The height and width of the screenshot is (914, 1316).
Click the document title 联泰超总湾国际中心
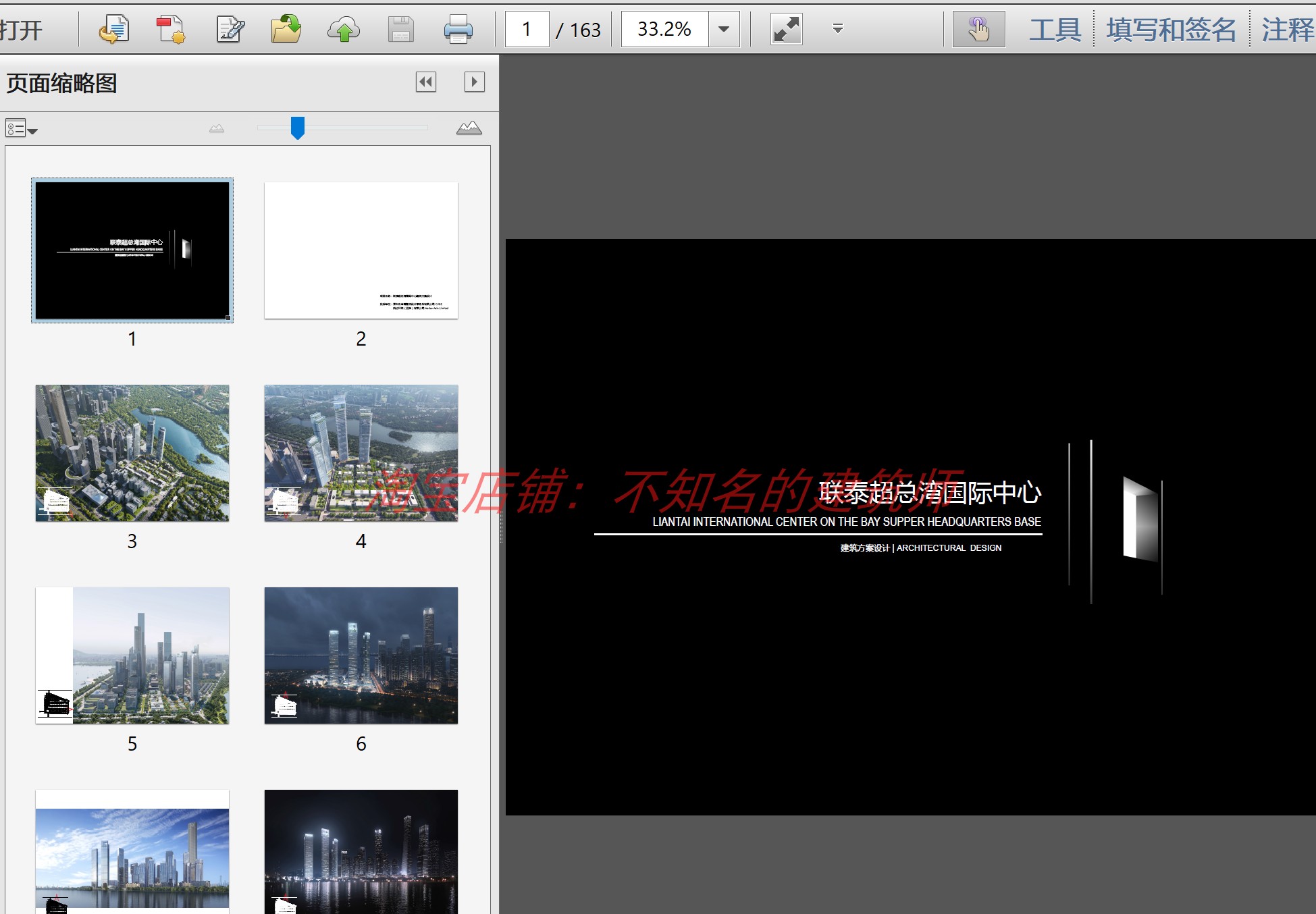pos(930,493)
